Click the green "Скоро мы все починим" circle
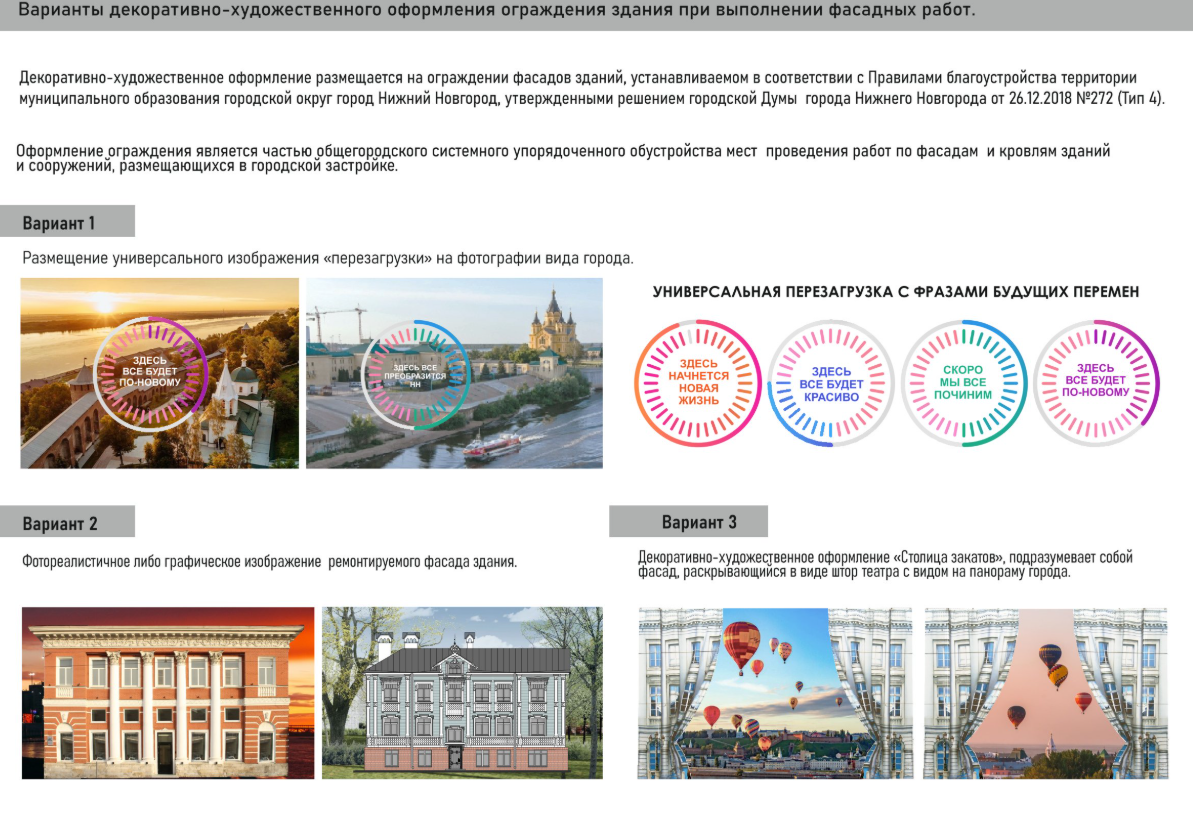 964,382
